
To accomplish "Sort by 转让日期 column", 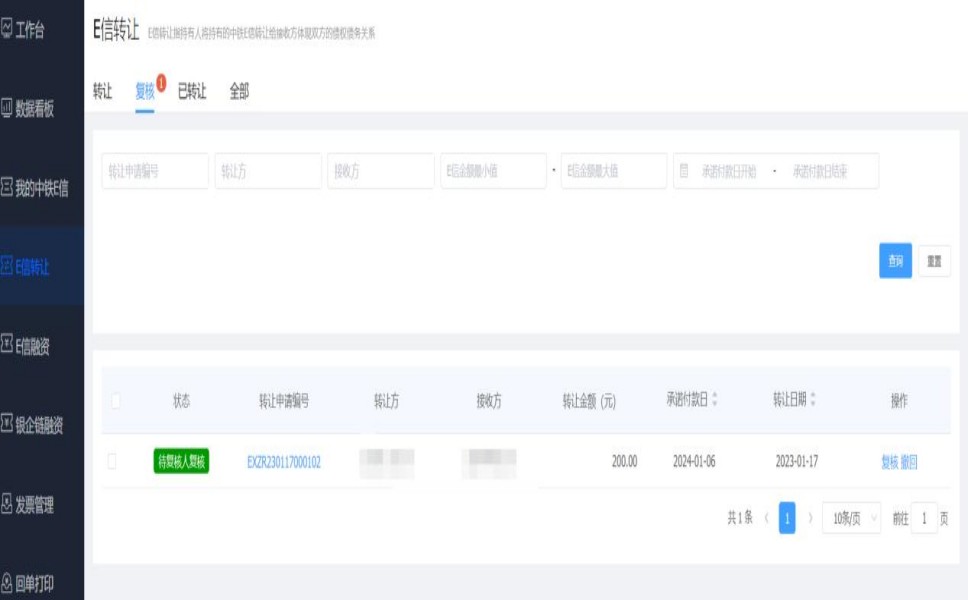I will coord(812,400).
